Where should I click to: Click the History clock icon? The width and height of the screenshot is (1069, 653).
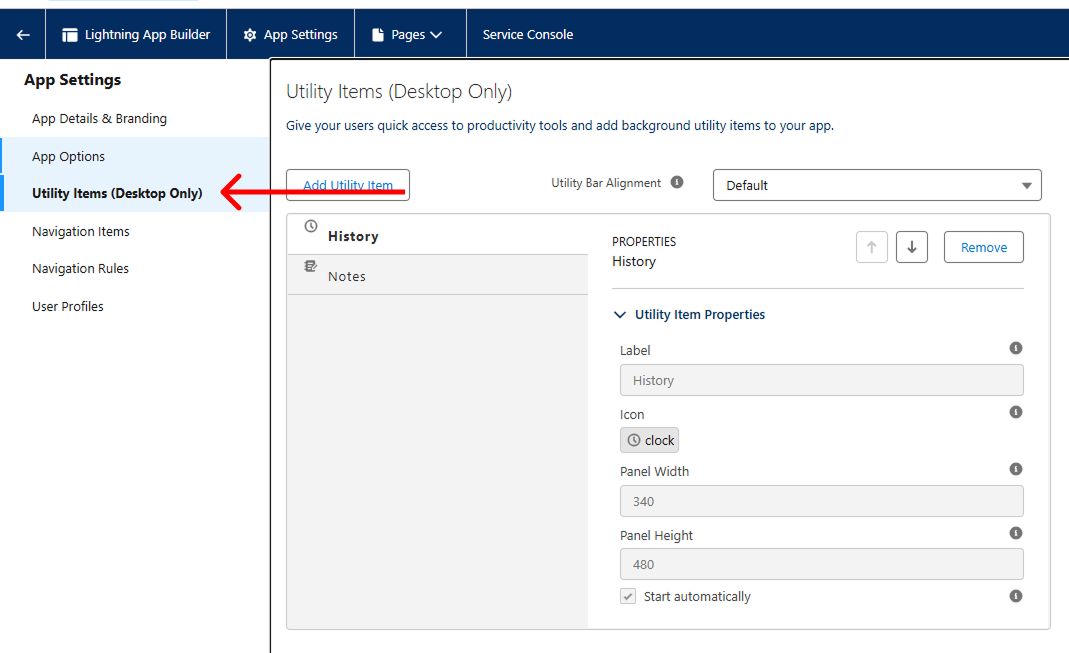click(x=311, y=226)
